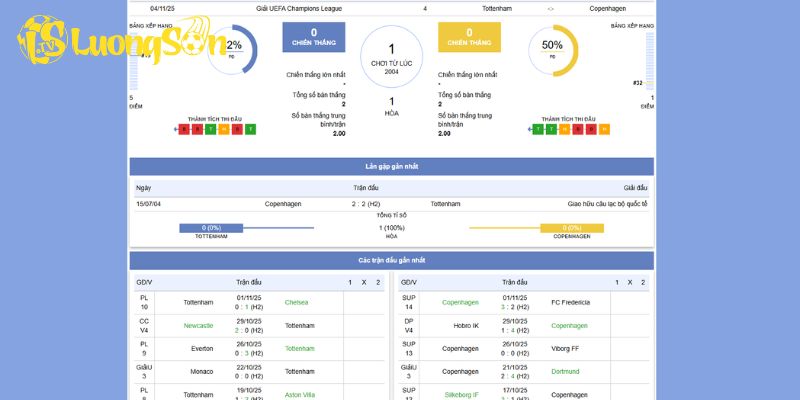Click the center 'Chơi từ lúc 2004' circle
The height and width of the screenshot is (400, 800).
[391, 54]
